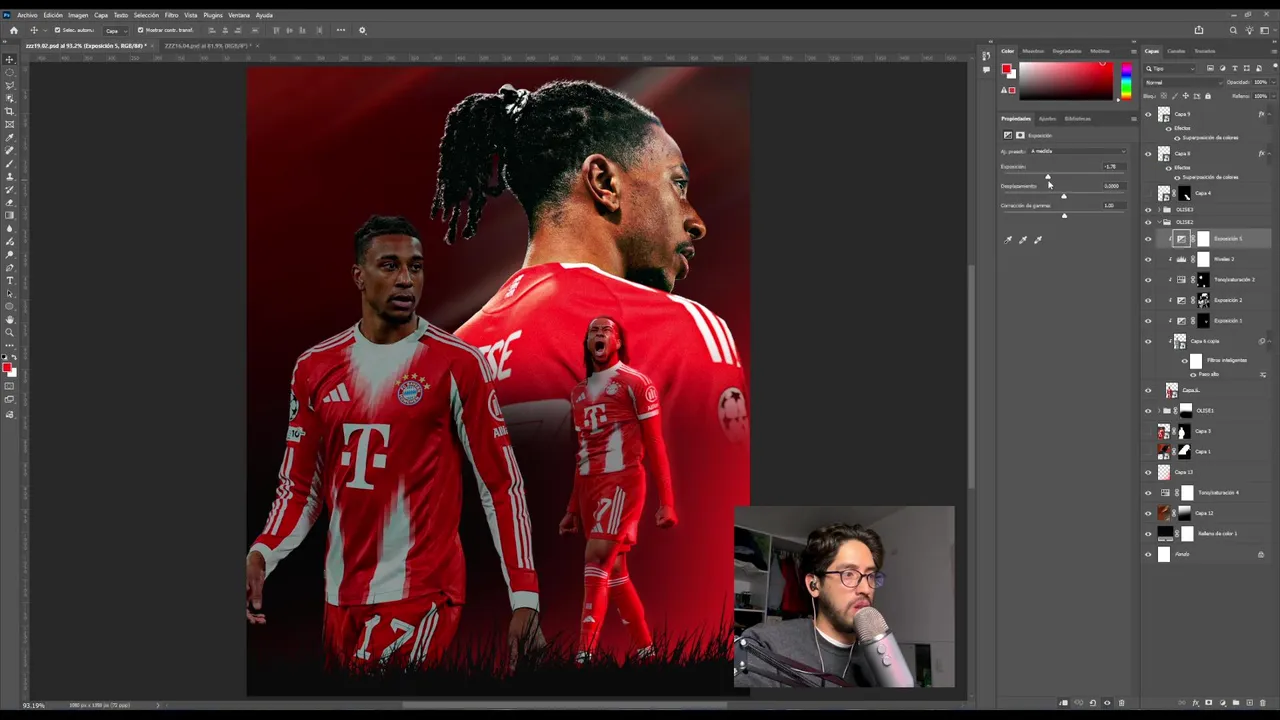
Task: Hide the Niveles 2 adjustment layer
Action: (x=1148, y=259)
